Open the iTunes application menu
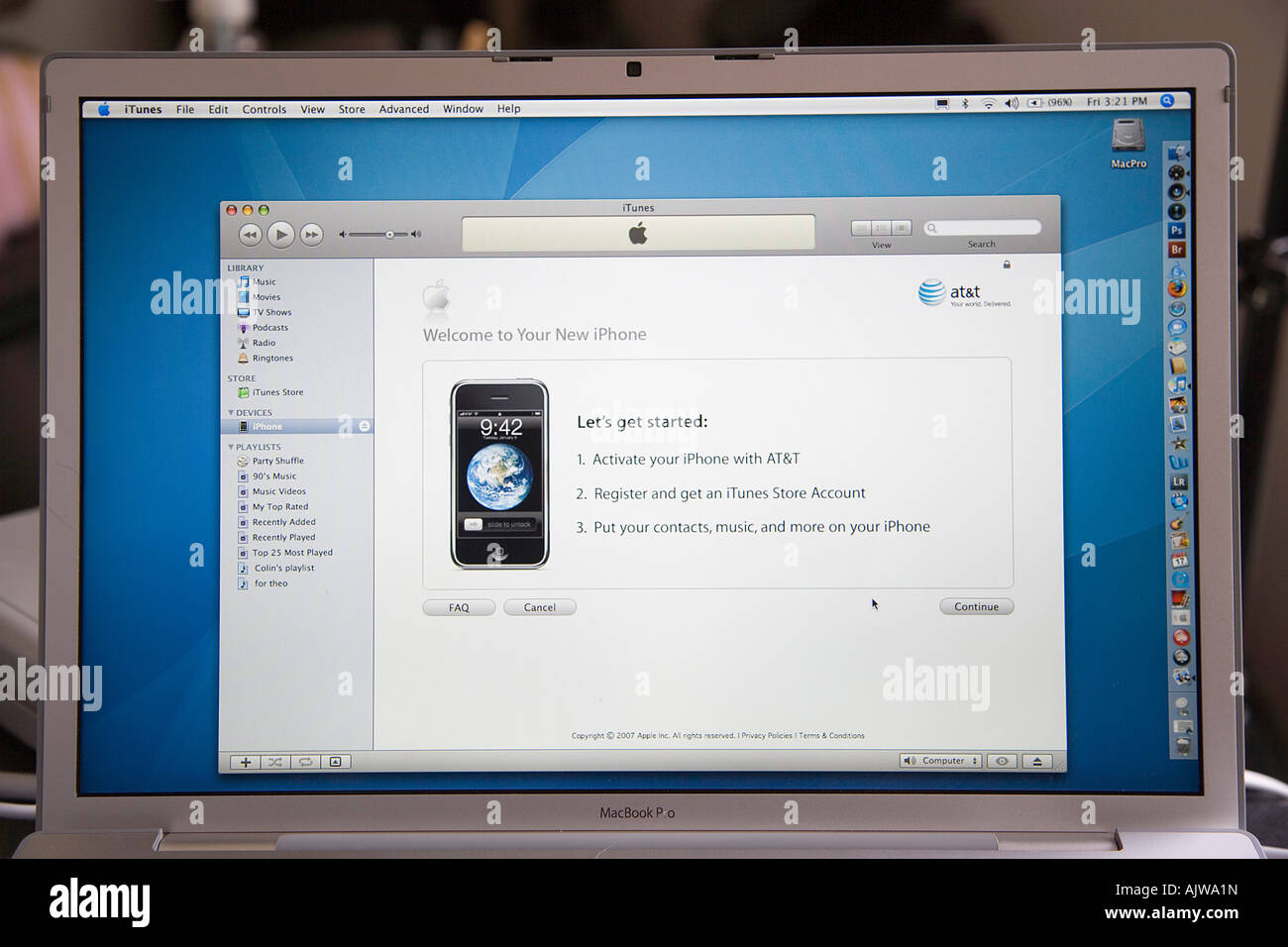Image resolution: width=1288 pixels, height=947 pixels. click(143, 110)
